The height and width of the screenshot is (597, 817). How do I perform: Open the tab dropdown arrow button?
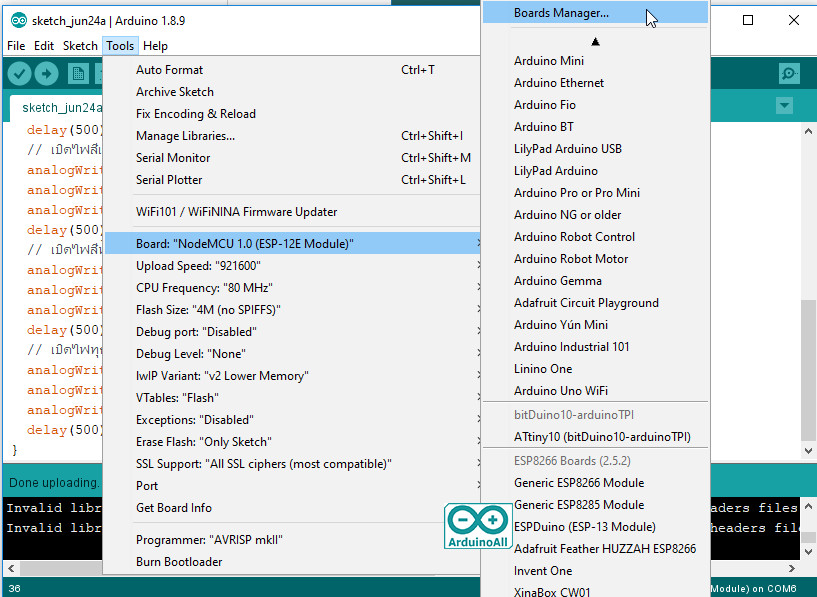tap(784, 106)
